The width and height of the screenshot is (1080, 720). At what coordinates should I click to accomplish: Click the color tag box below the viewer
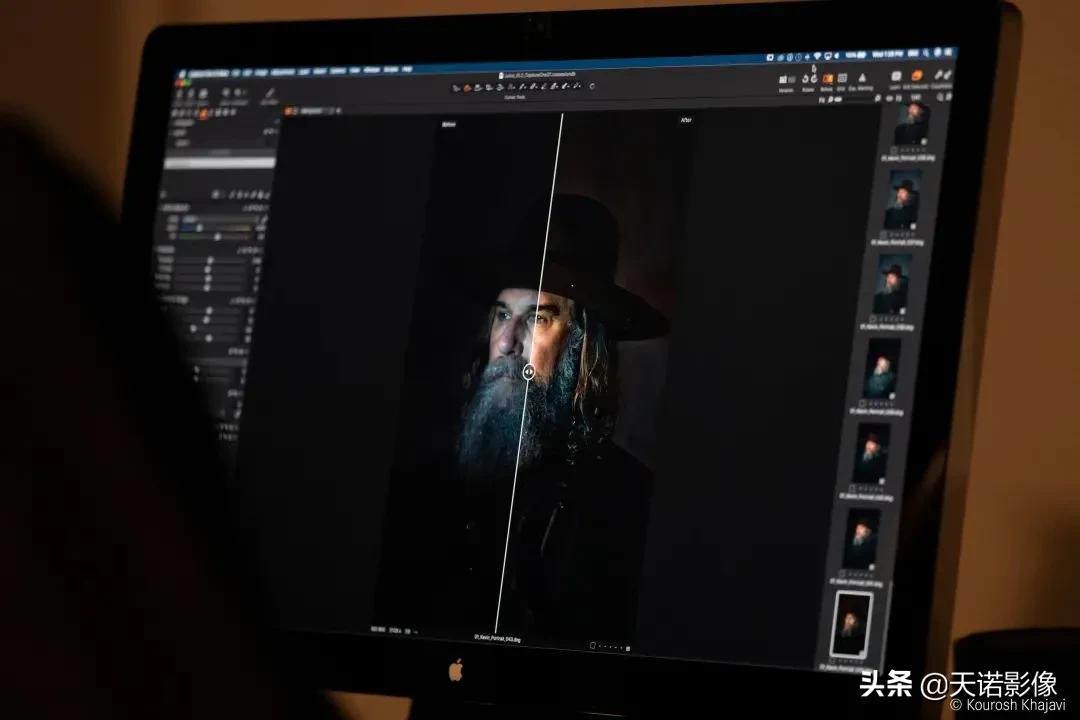point(592,646)
